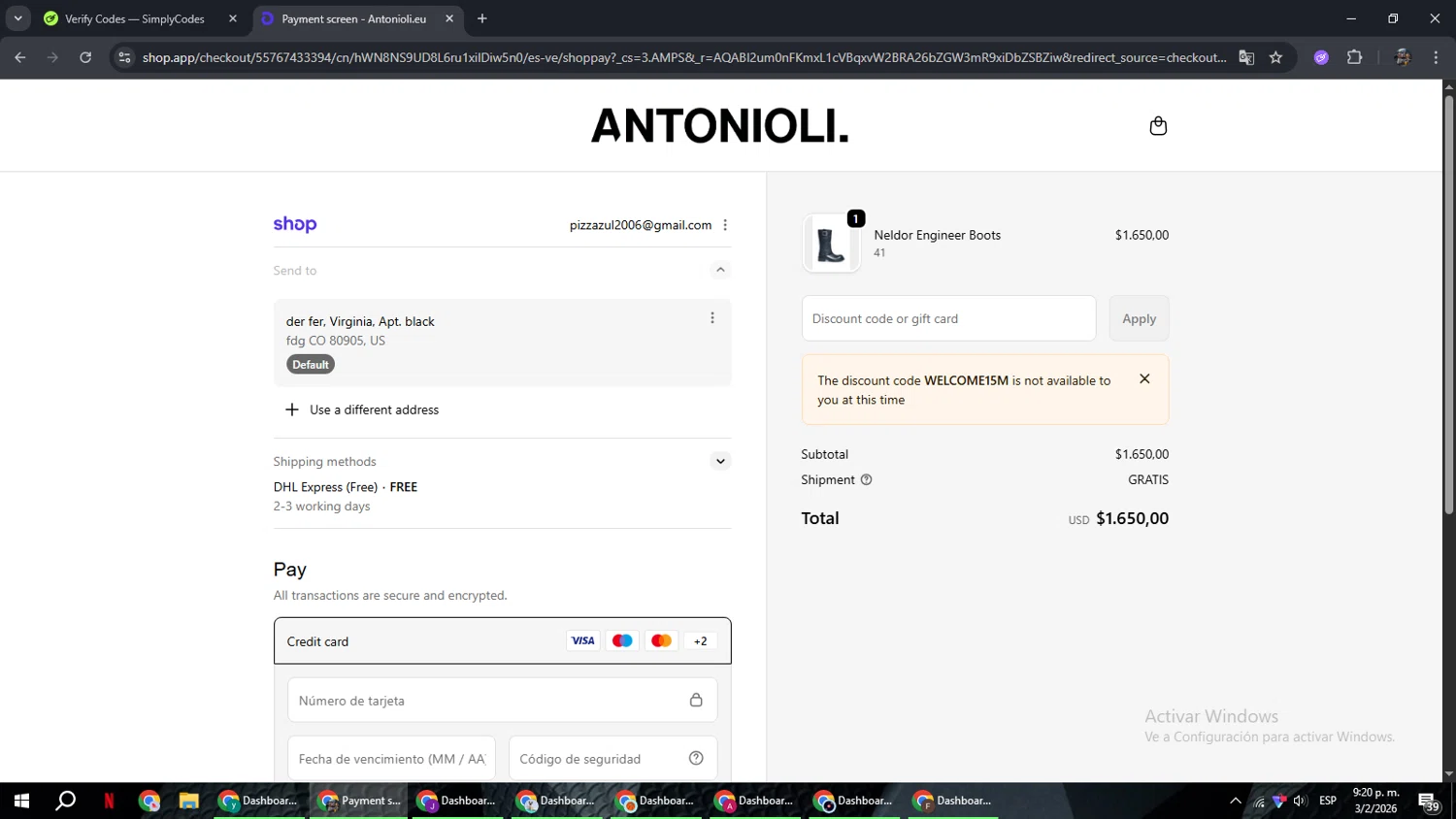1456x819 pixels.
Task: Open the purple extension icon
Action: [x=1321, y=57]
